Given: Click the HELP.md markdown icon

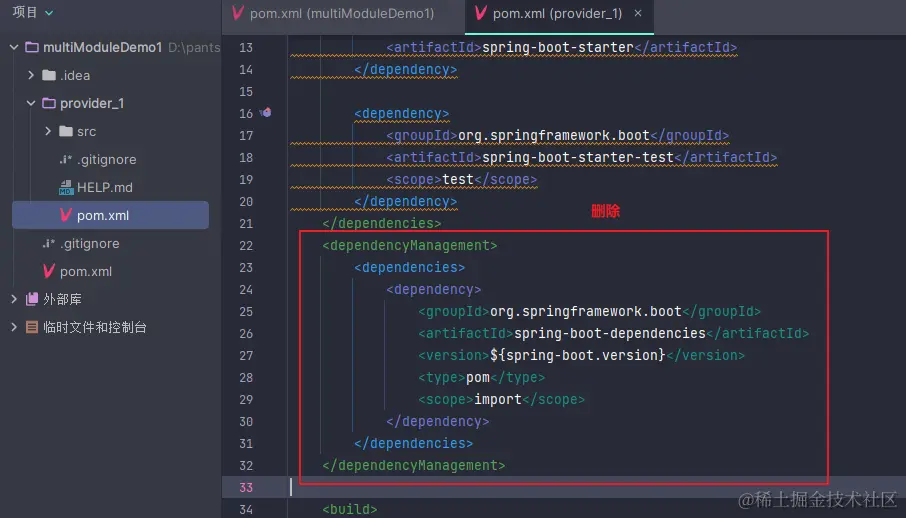Looking at the screenshot, I should 66,187.
